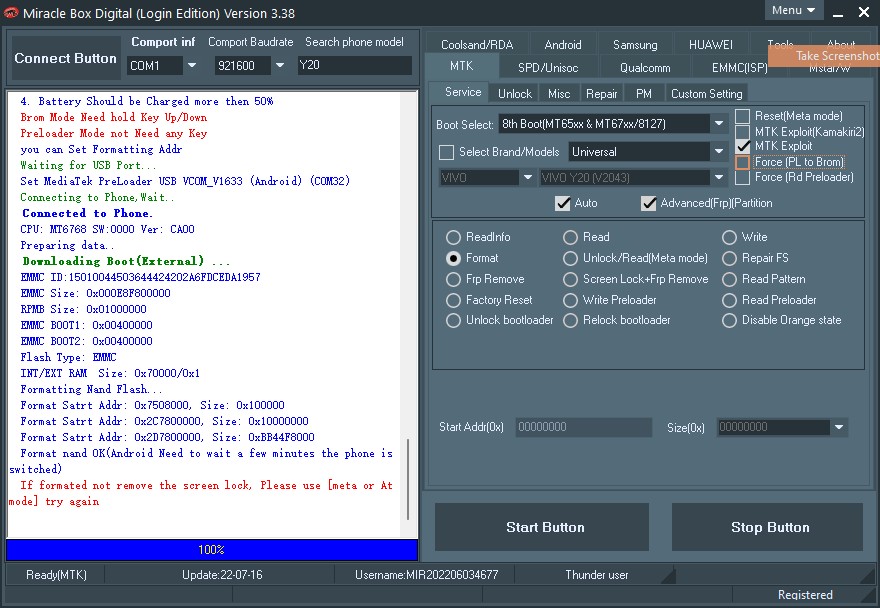Select the Read Pattern radio option
880x608 pixels.
coord(729,280)
